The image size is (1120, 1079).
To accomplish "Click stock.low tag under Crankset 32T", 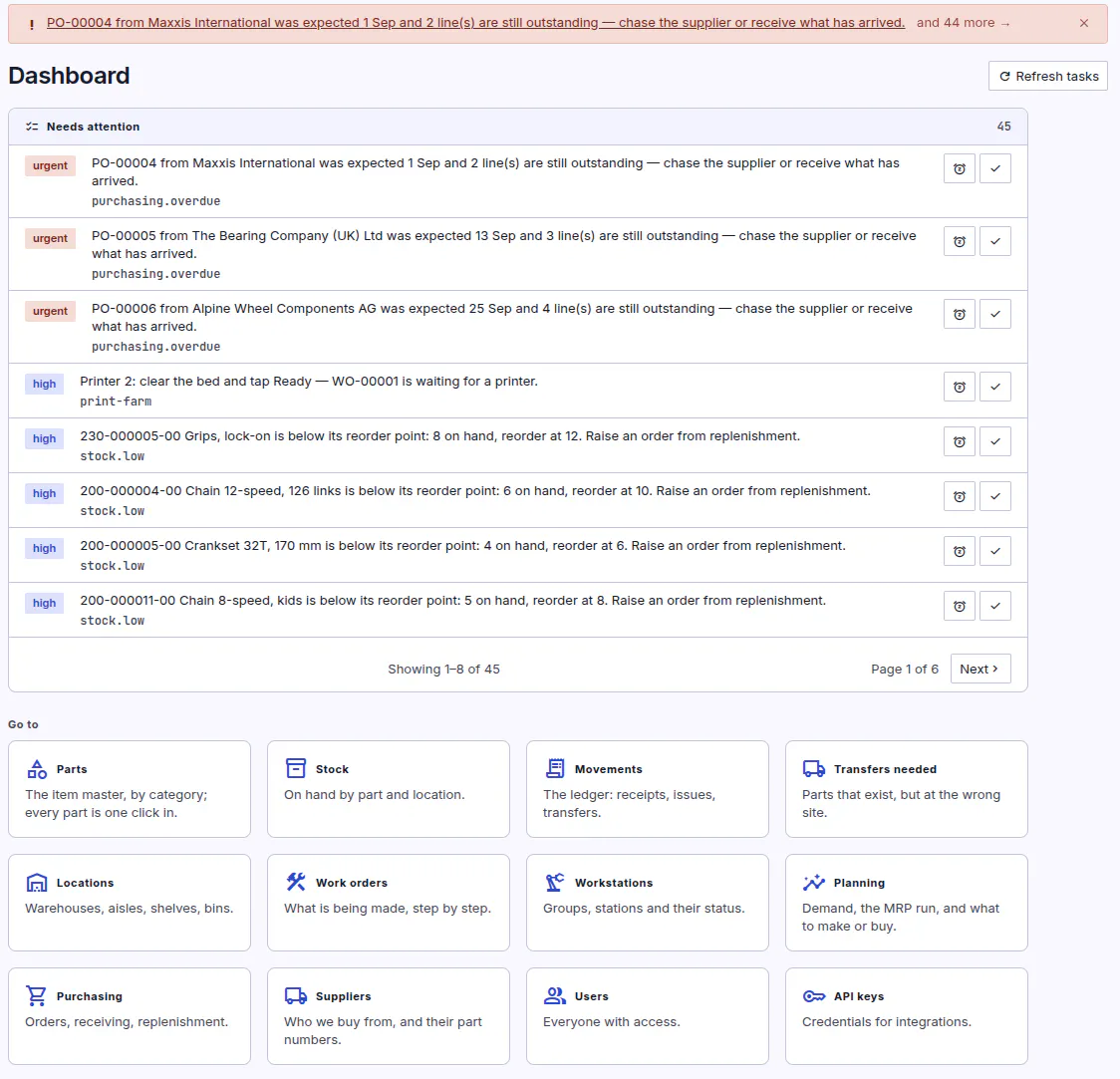I will [x=113, y=566].
